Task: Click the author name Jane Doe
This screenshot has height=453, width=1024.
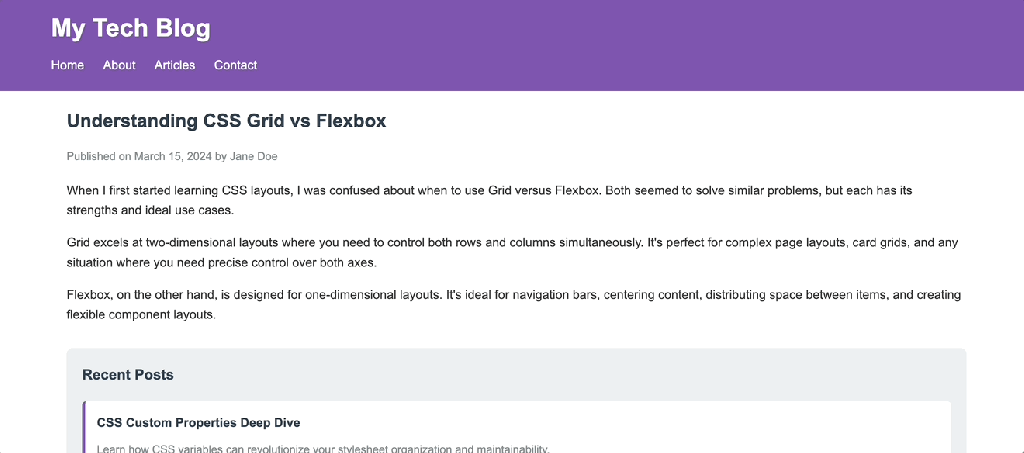Action: (x=254, y=156)
